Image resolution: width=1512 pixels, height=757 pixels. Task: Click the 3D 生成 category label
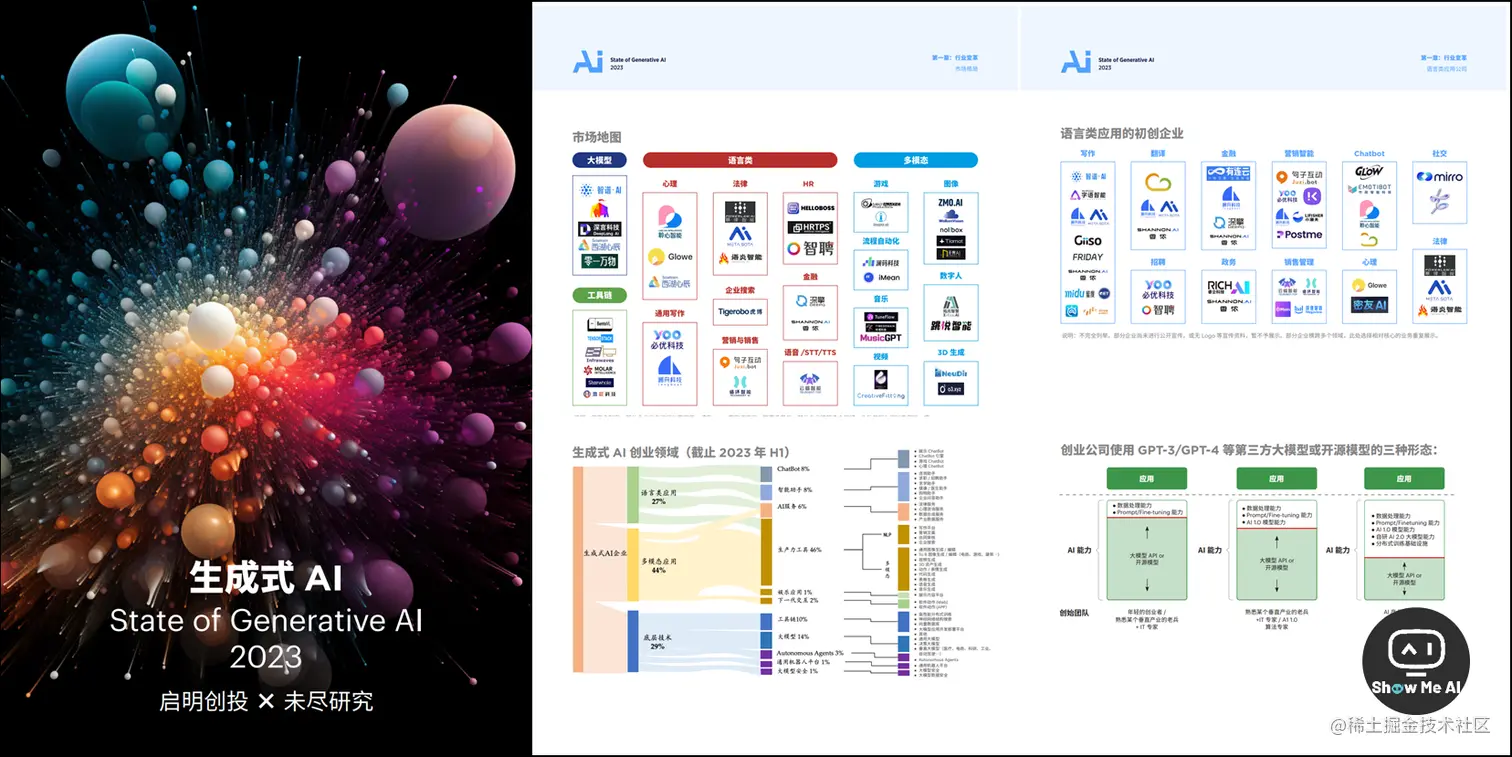[951, 353]
